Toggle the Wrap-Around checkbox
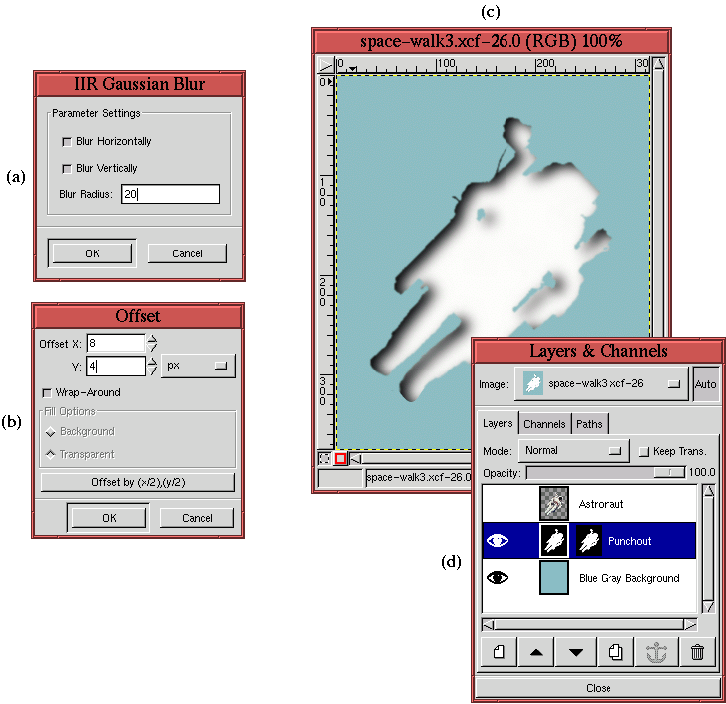The image size is (726, 704). pyautogui.click(x=47, y=393)
